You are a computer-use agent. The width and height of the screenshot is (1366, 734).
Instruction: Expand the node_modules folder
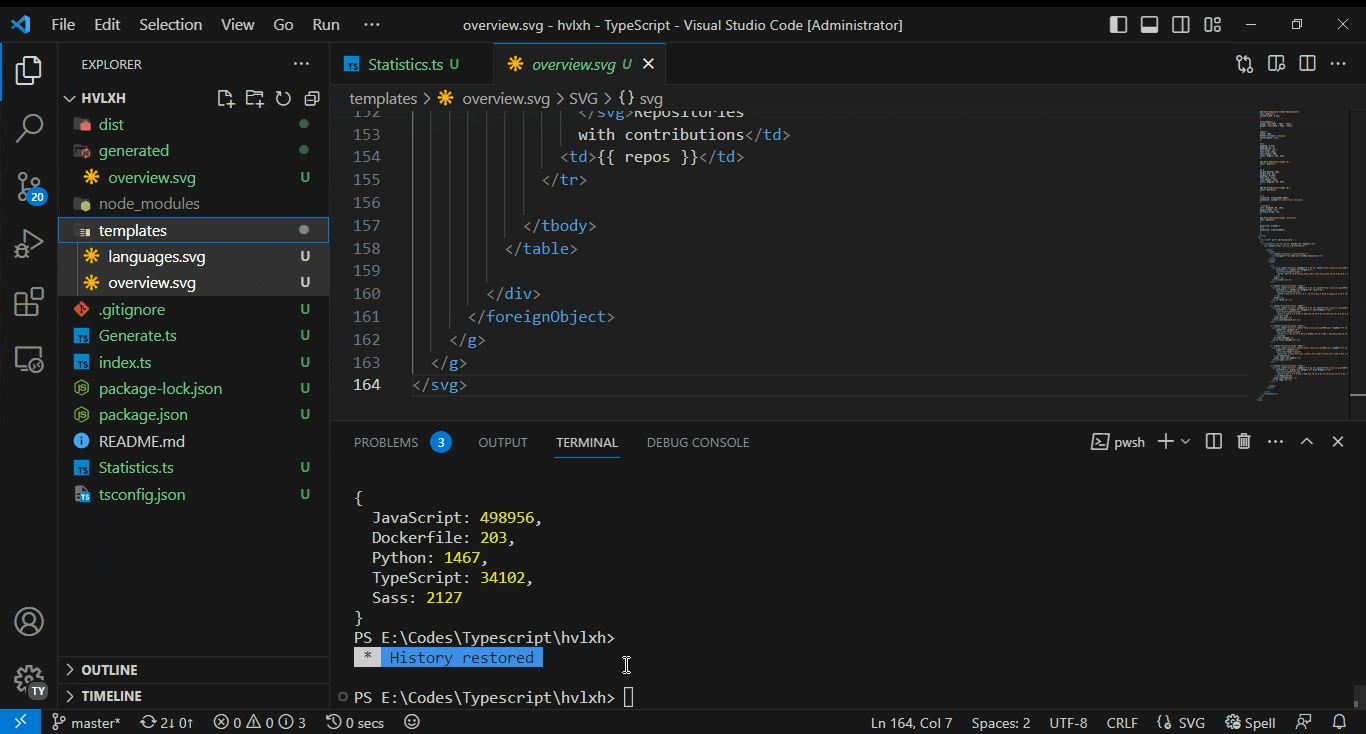coord(193,204)
